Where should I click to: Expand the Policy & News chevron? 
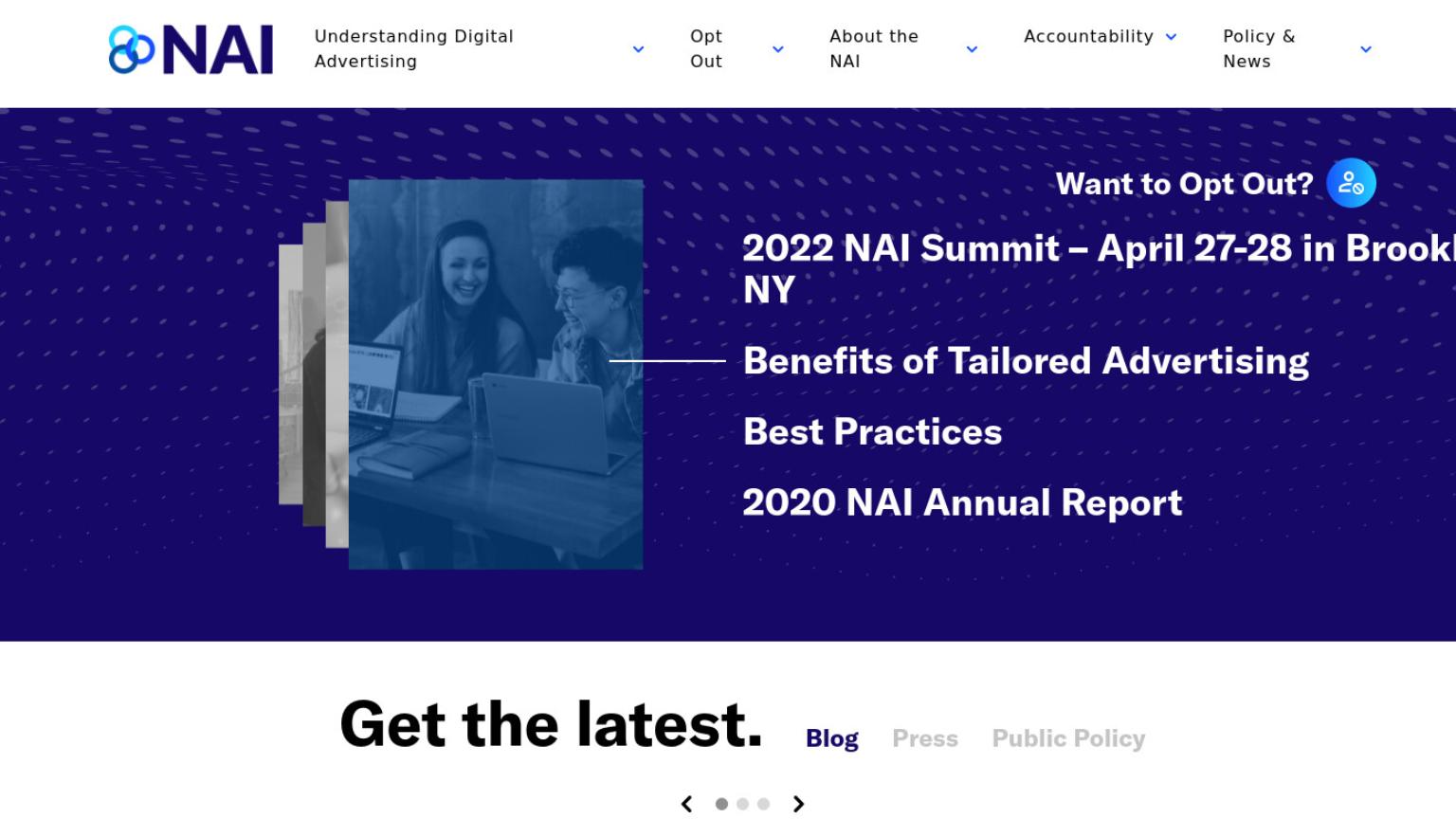pyautogui.click(x=1366, y=49)
